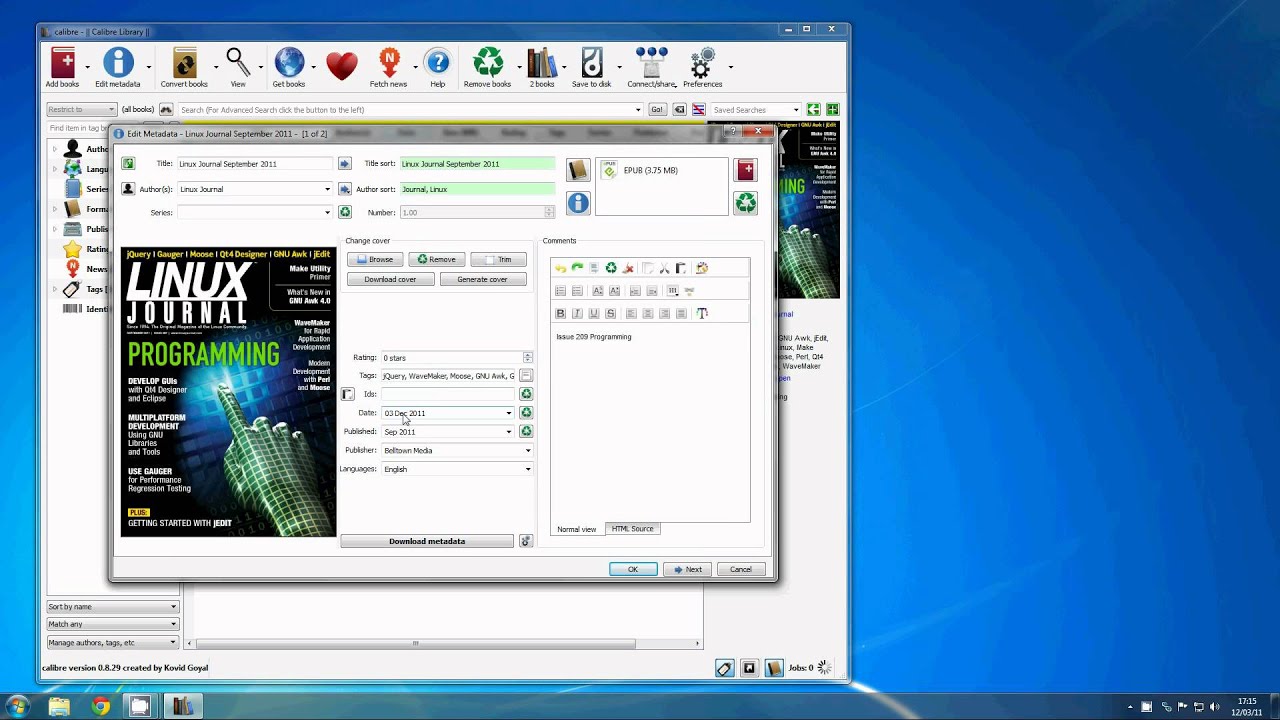The width and height of the screenshot is (1280, 720).
Task: Open the Match any dropdown
Action: coord(113,624)
